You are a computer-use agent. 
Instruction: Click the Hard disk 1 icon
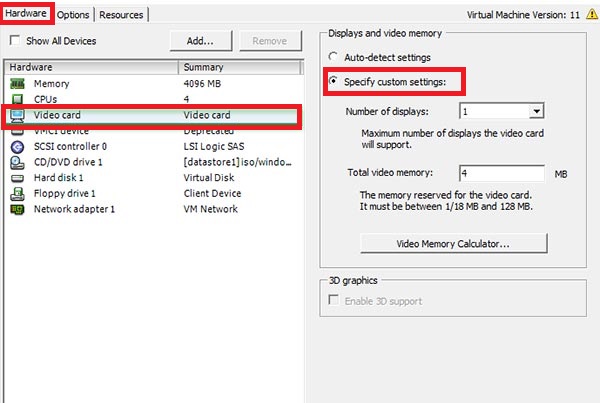pyautogui.click(x=17, y=178)
